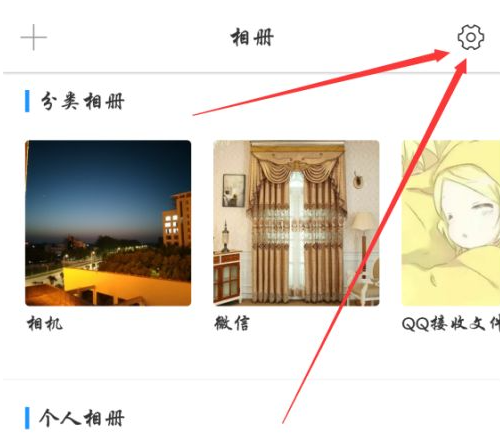Open the QQ接收文件 album thumbnail
The width and height of the screenshot is (500, 441).
click(451, 223)
